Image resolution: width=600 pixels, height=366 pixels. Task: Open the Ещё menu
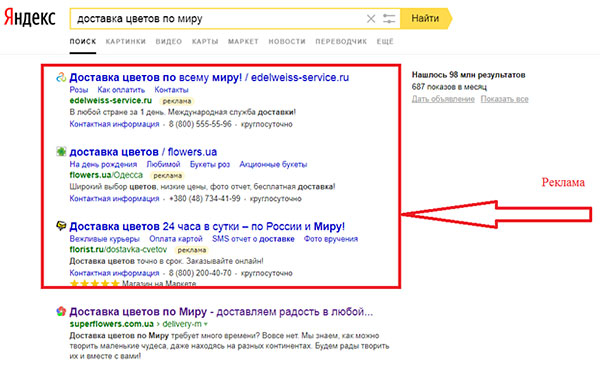(x=385, y=41)
